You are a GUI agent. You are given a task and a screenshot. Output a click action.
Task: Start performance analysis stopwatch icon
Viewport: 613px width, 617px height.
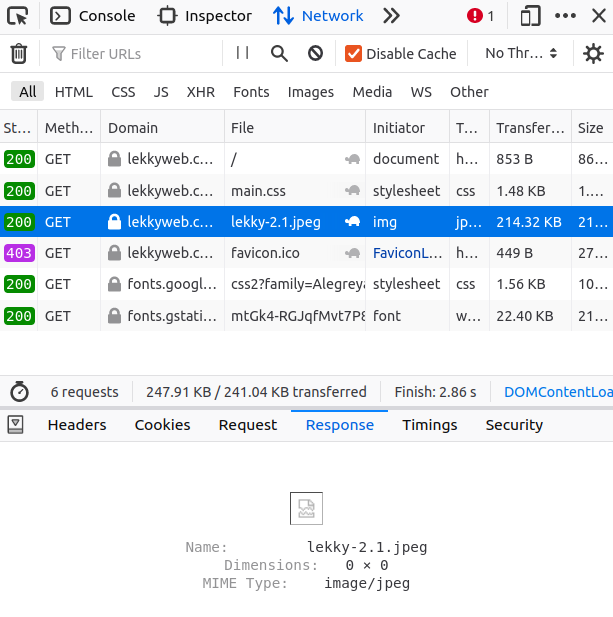(19, 392)
